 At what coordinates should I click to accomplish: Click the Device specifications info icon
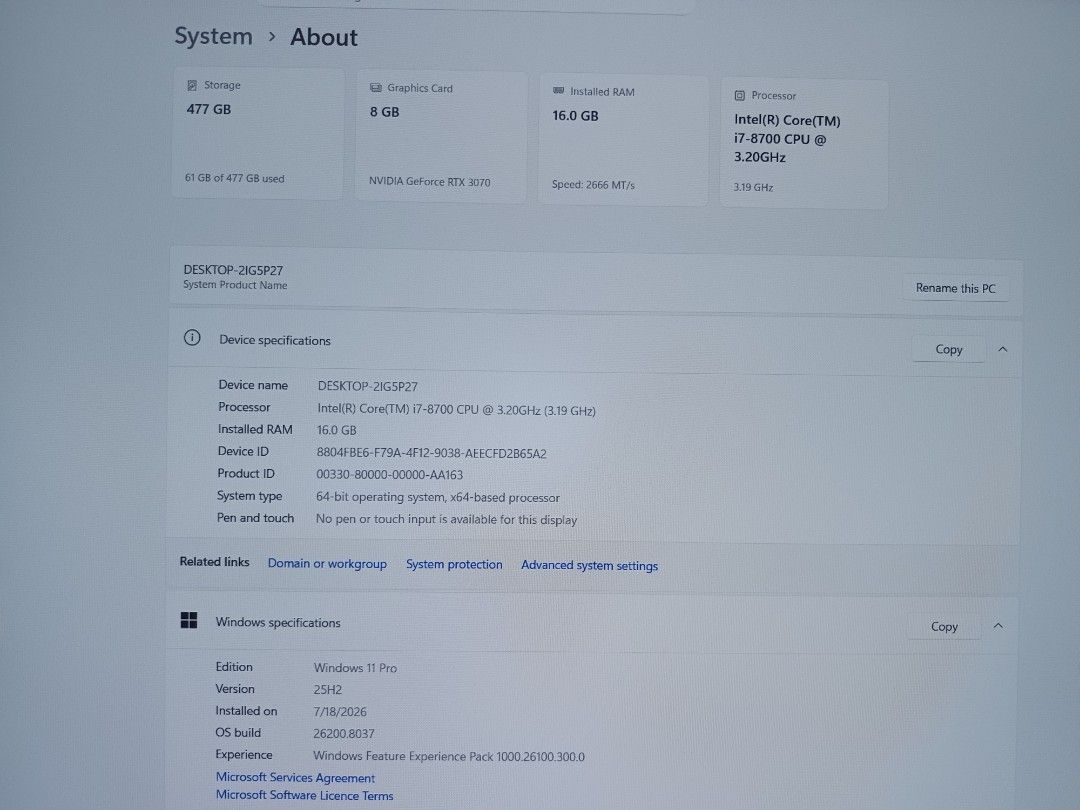click(x=192, y=338)
